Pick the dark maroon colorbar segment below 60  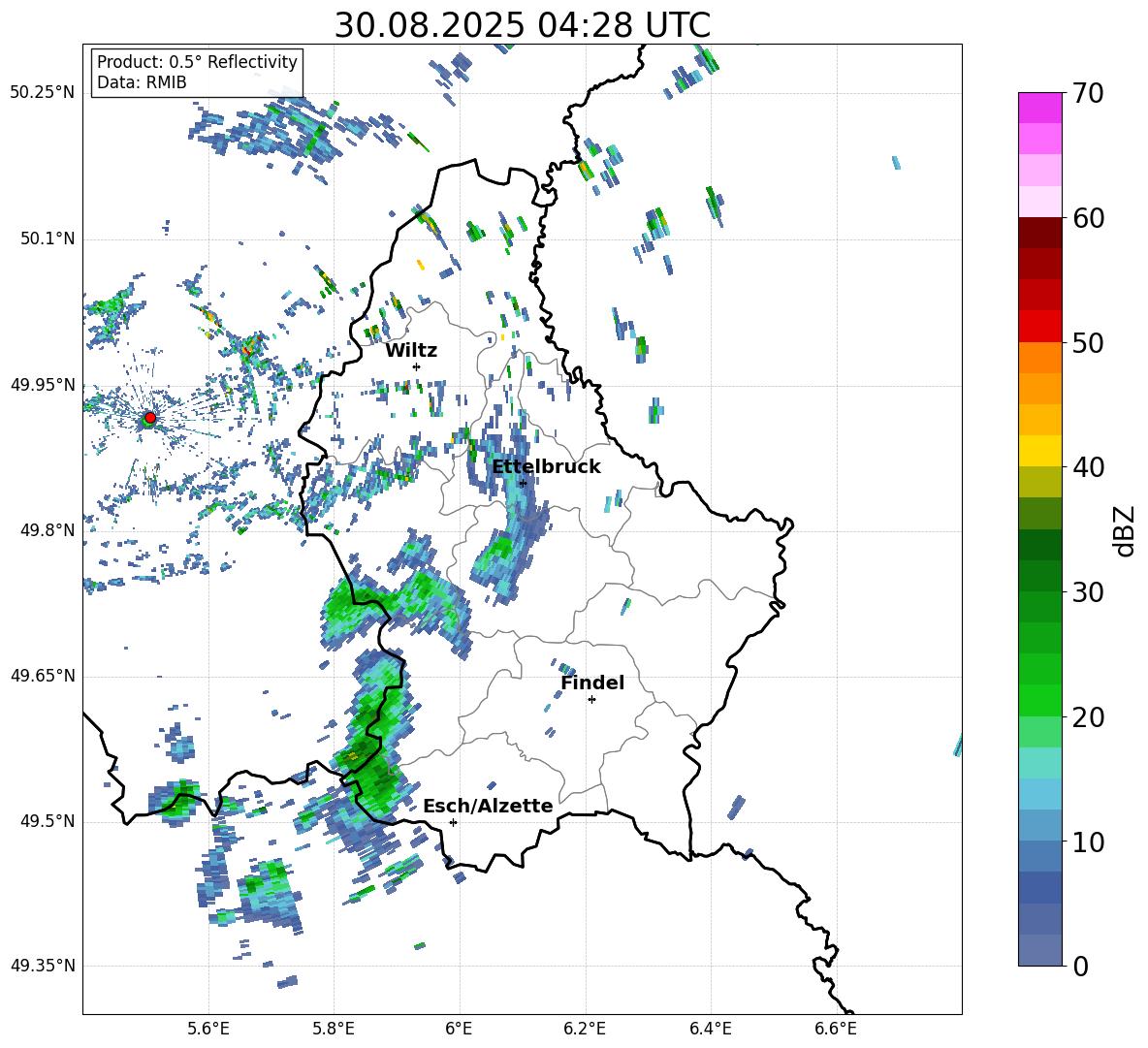point(1039,233)
